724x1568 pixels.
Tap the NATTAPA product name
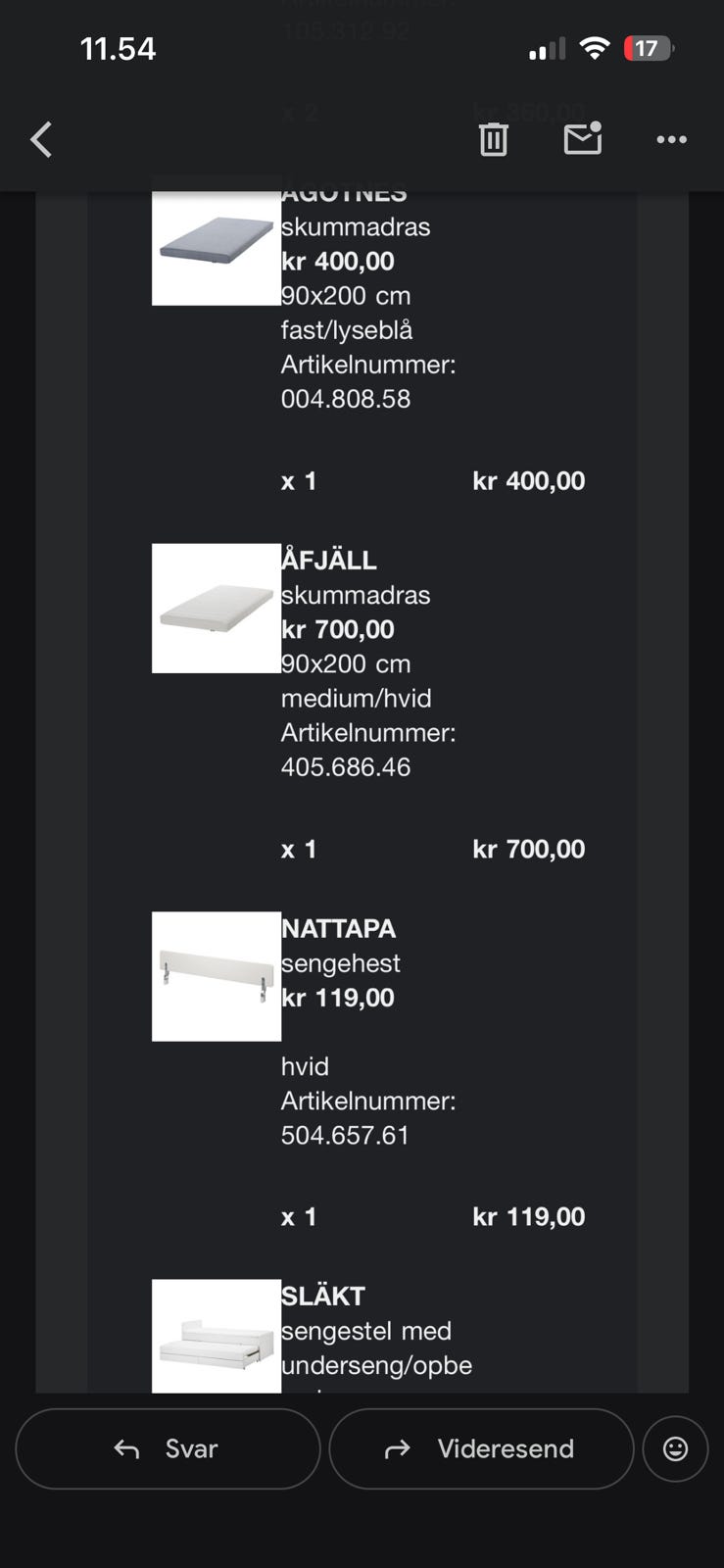click(x=339, y=928)
